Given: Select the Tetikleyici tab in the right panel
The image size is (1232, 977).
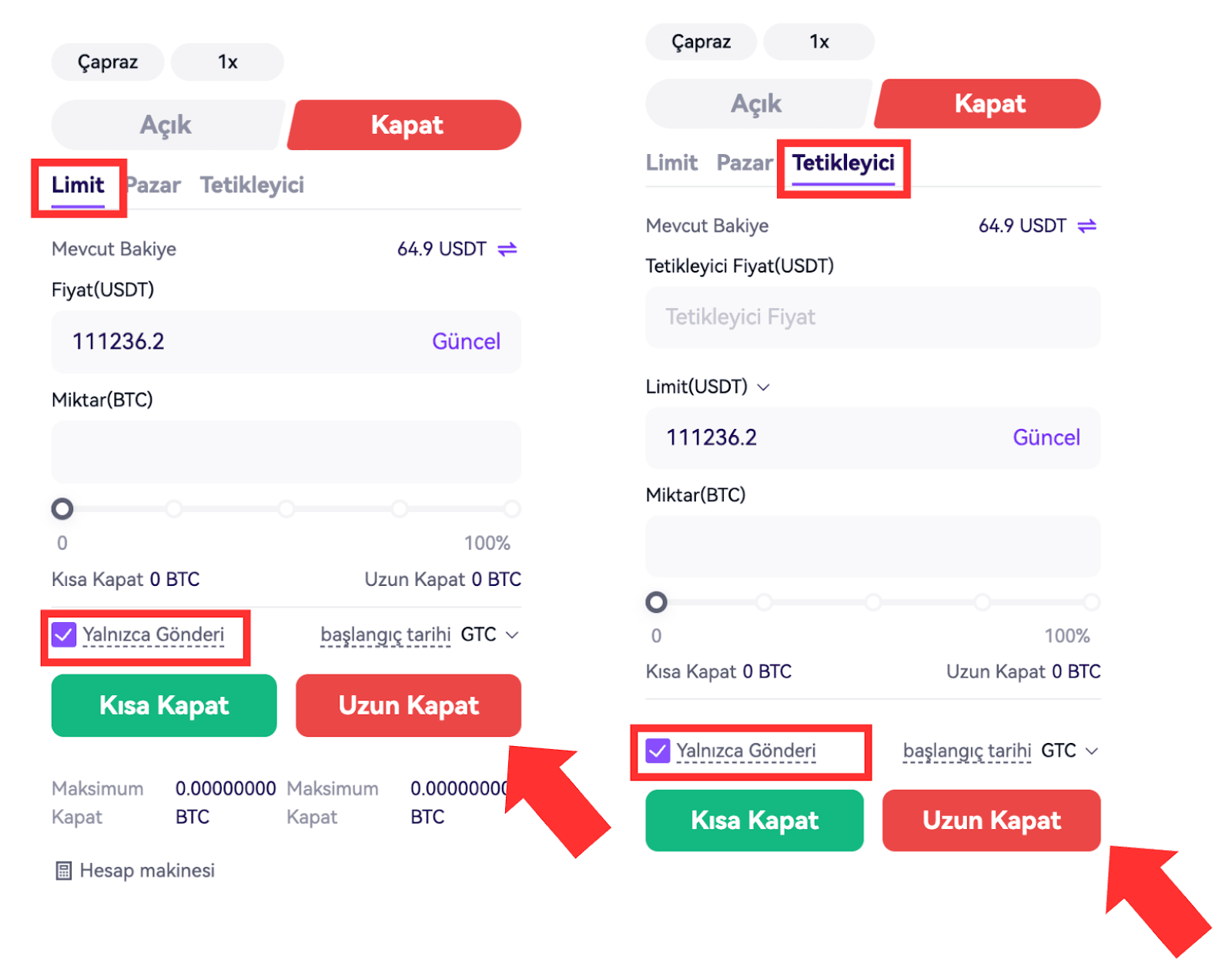Looking at the screenshot, I should (x=843, y=163).
